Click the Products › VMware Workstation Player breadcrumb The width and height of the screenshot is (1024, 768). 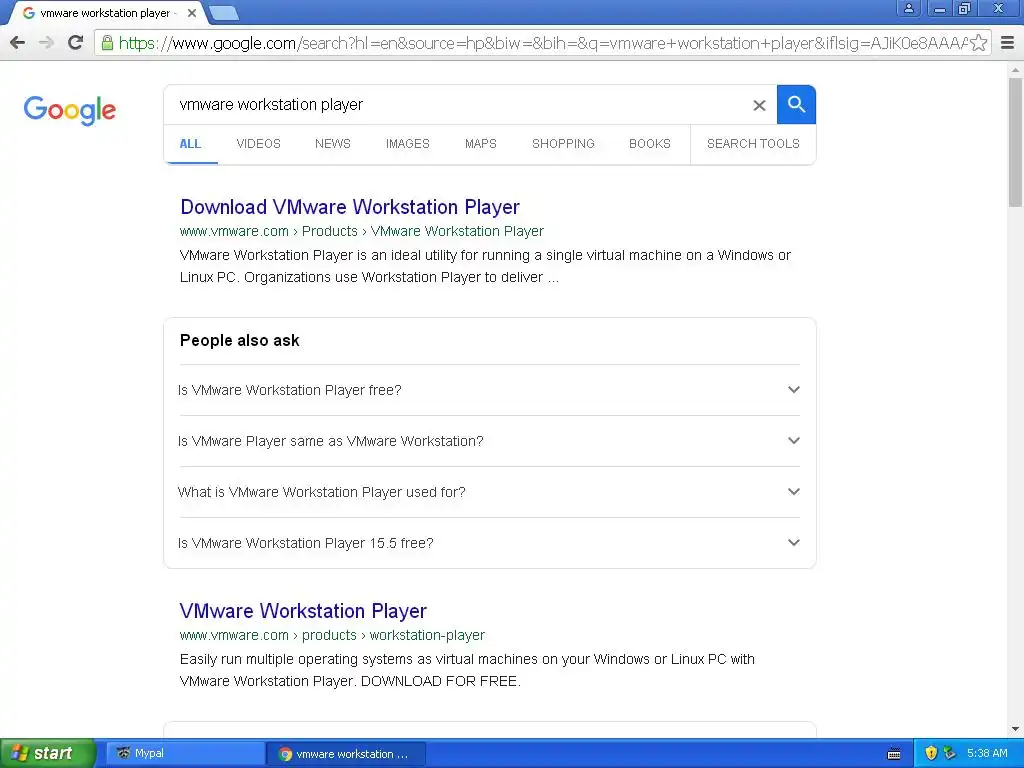point(423,231)
